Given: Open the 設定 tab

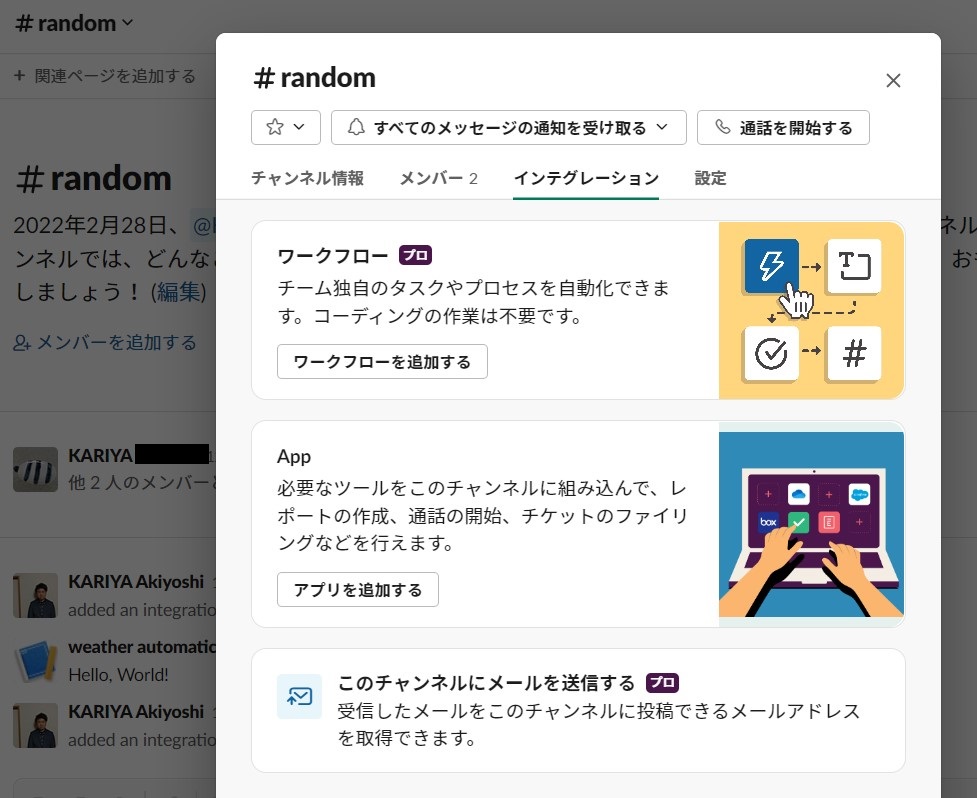Looking at the screenshot, I should (x=710, y=178).
